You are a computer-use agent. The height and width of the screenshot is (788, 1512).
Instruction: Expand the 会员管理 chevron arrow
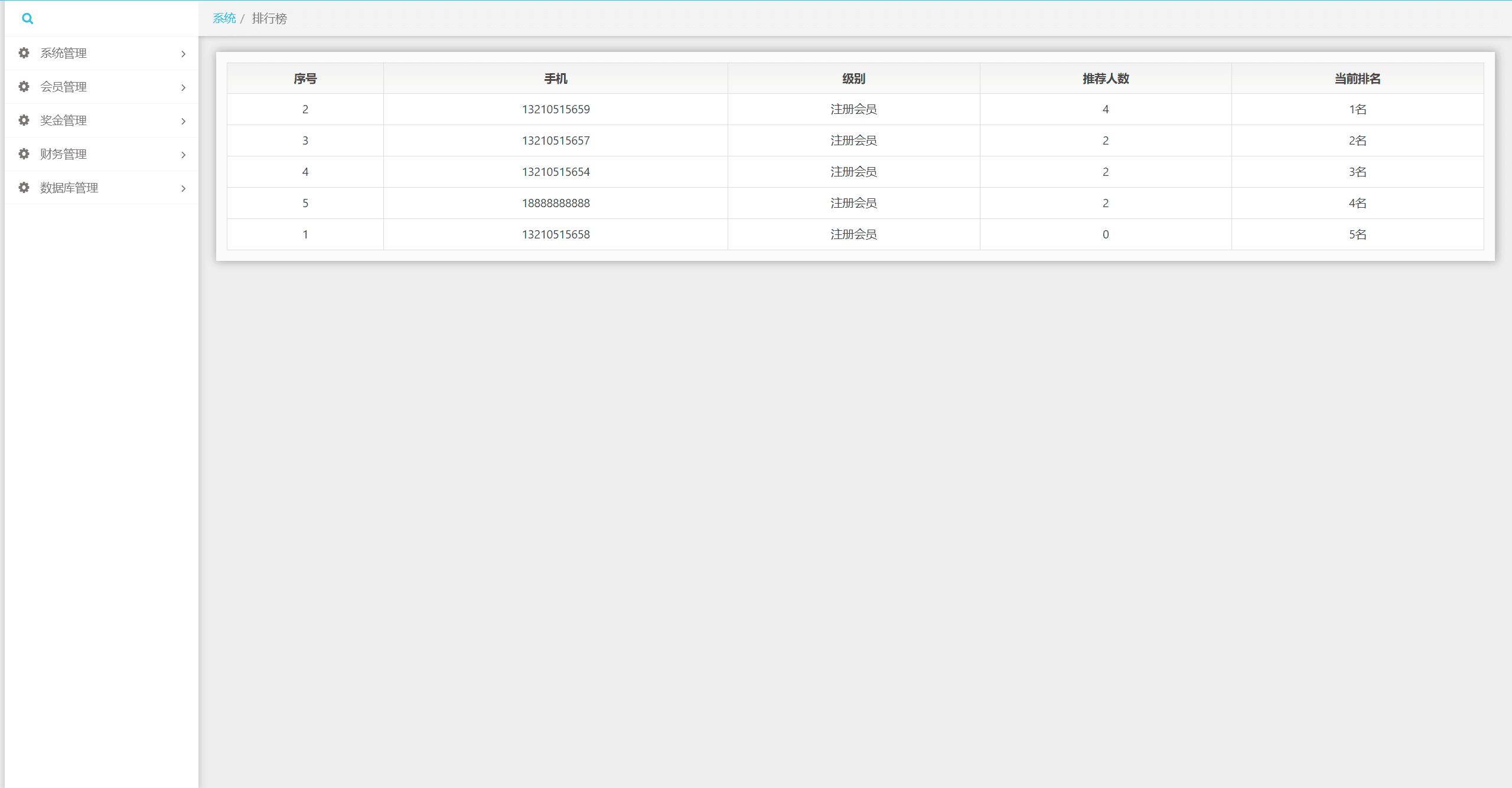pyautogui.click(x=183, y=87)
